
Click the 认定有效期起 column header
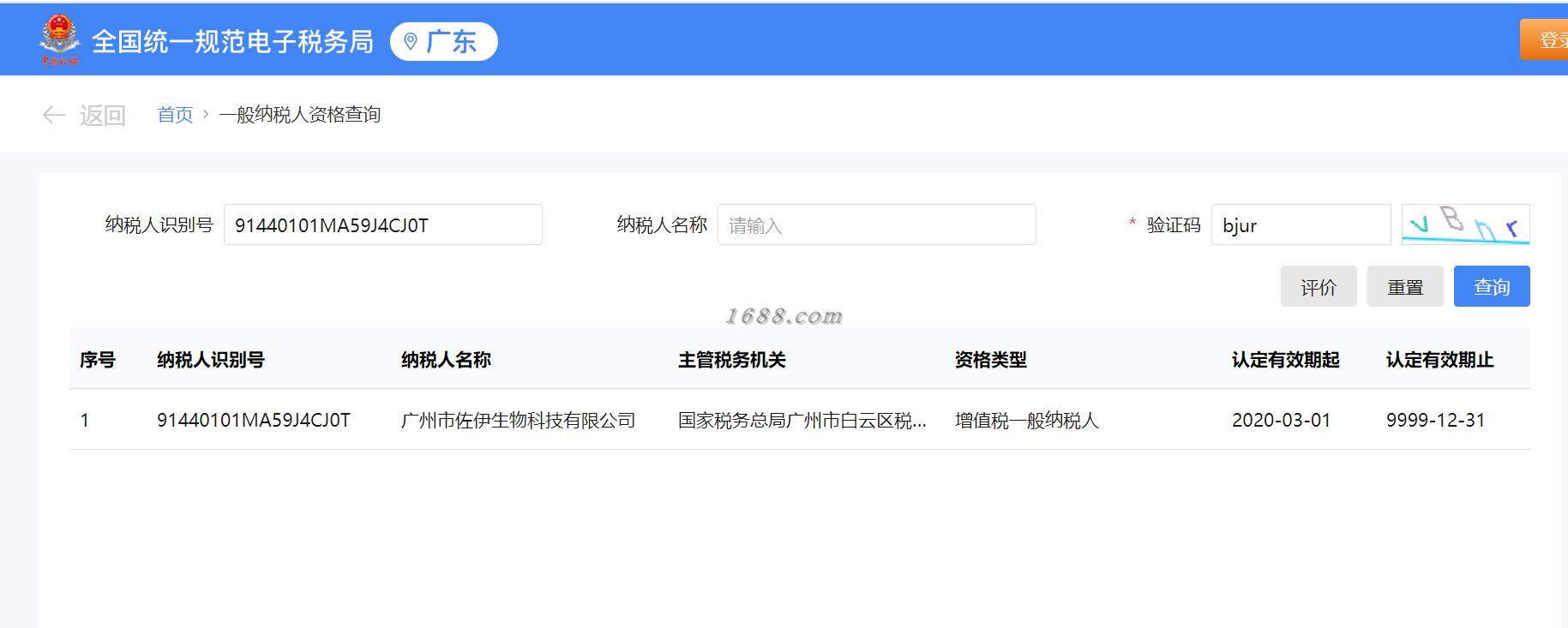point(1286,360)
